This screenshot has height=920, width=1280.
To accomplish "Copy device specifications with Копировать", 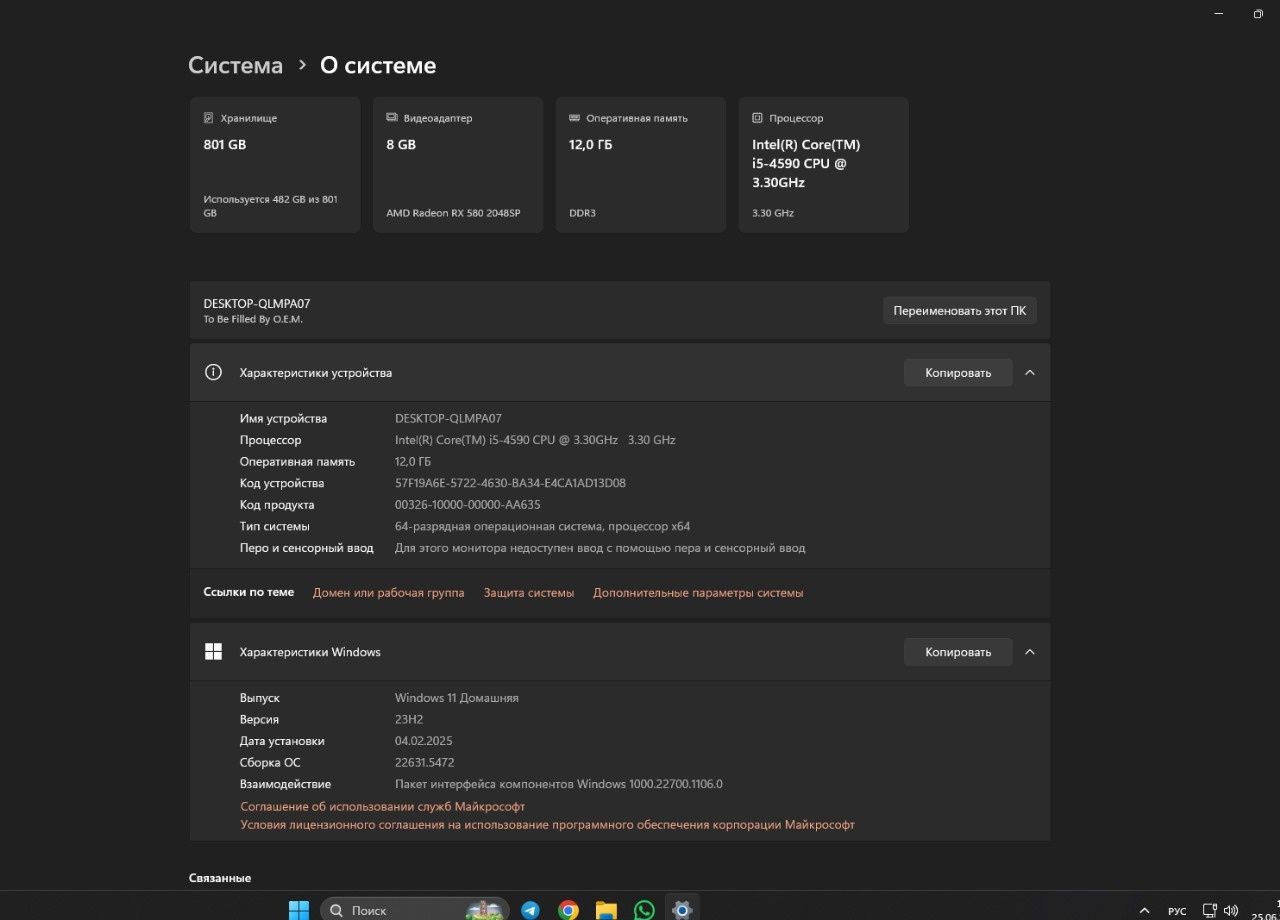I will click(958, 373).
